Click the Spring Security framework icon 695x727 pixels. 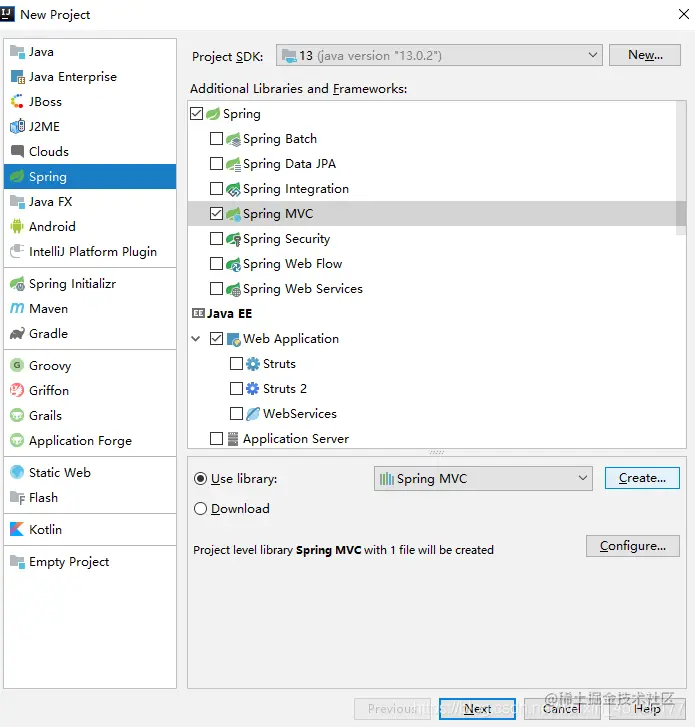tap(233, 239)
